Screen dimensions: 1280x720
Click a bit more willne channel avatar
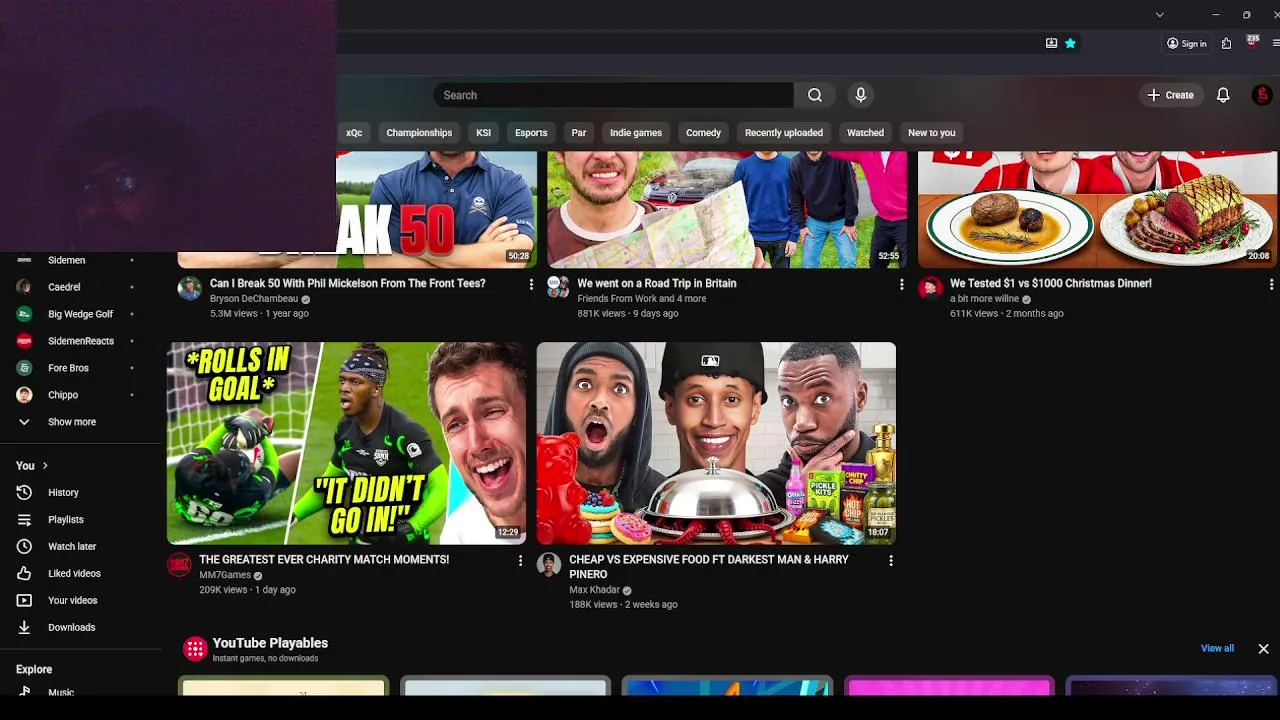click(x=930, y=289)
